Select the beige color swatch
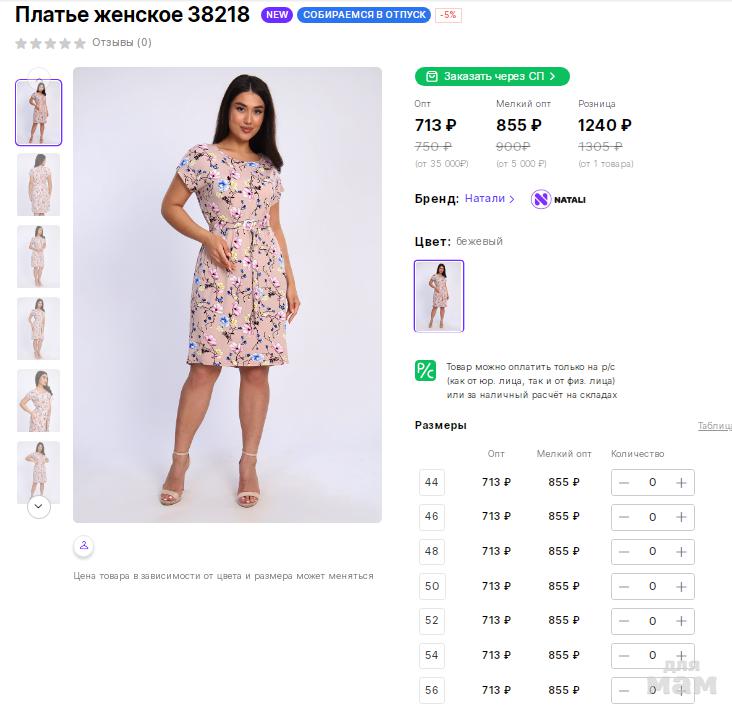Screen dimensions: 732x709 click(439, 296)
